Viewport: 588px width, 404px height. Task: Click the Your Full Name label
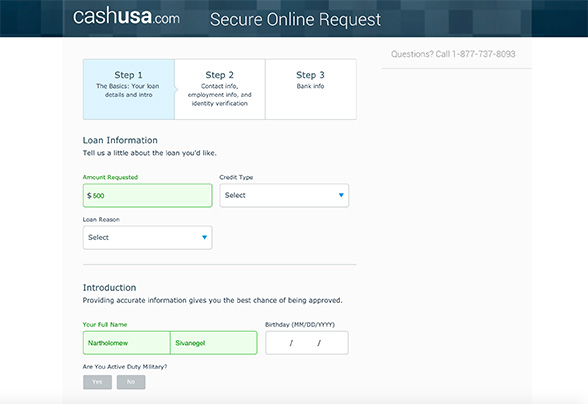coord(105,324)
